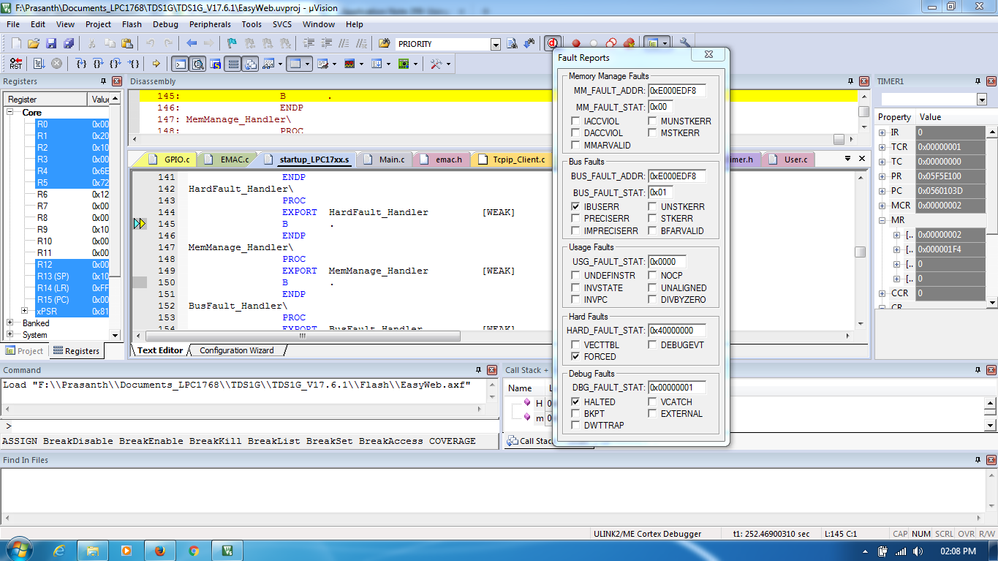Click the MM_FAULT_ADDR value field

click(x=677, y=90)
